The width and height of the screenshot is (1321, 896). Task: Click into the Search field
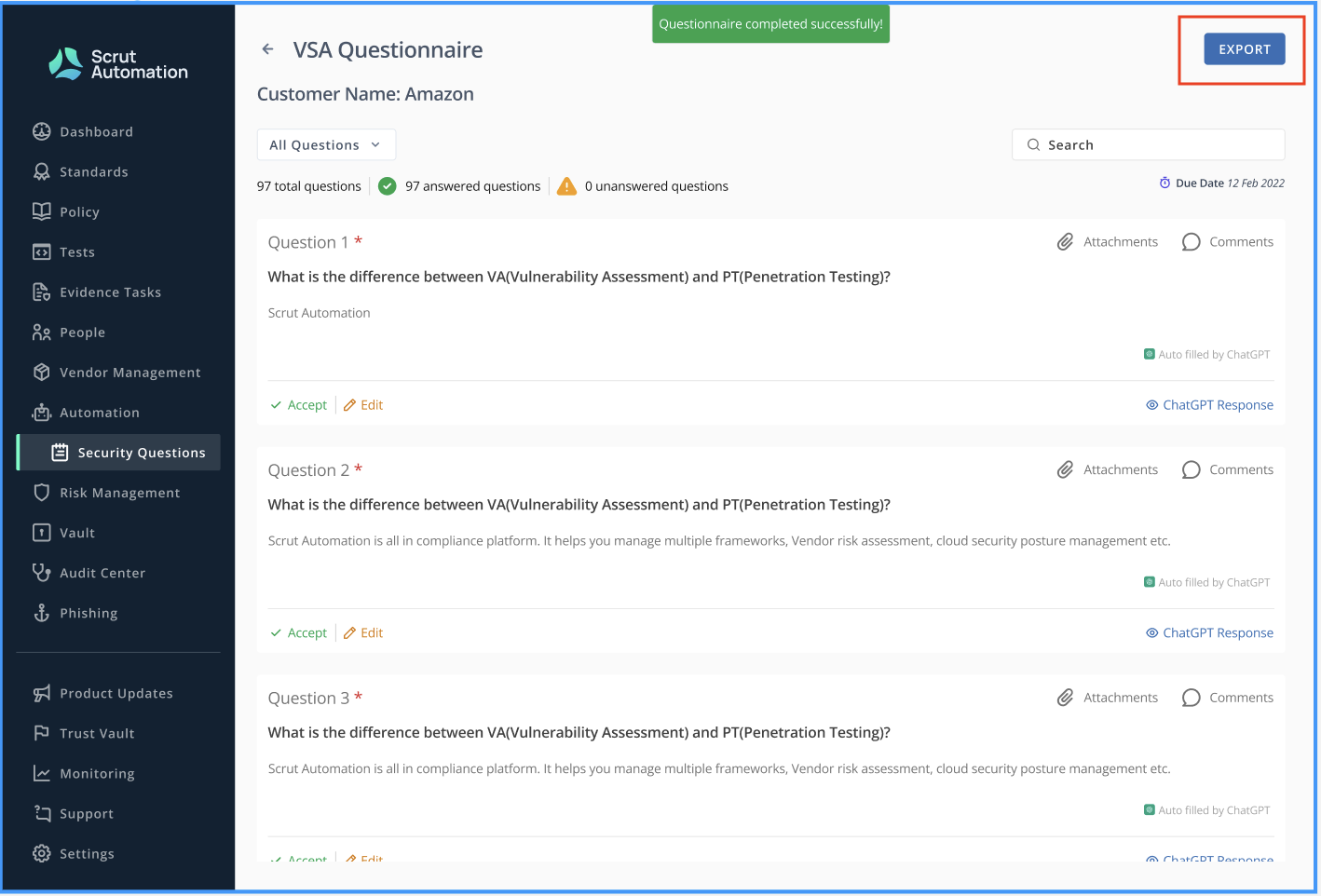1149,145
